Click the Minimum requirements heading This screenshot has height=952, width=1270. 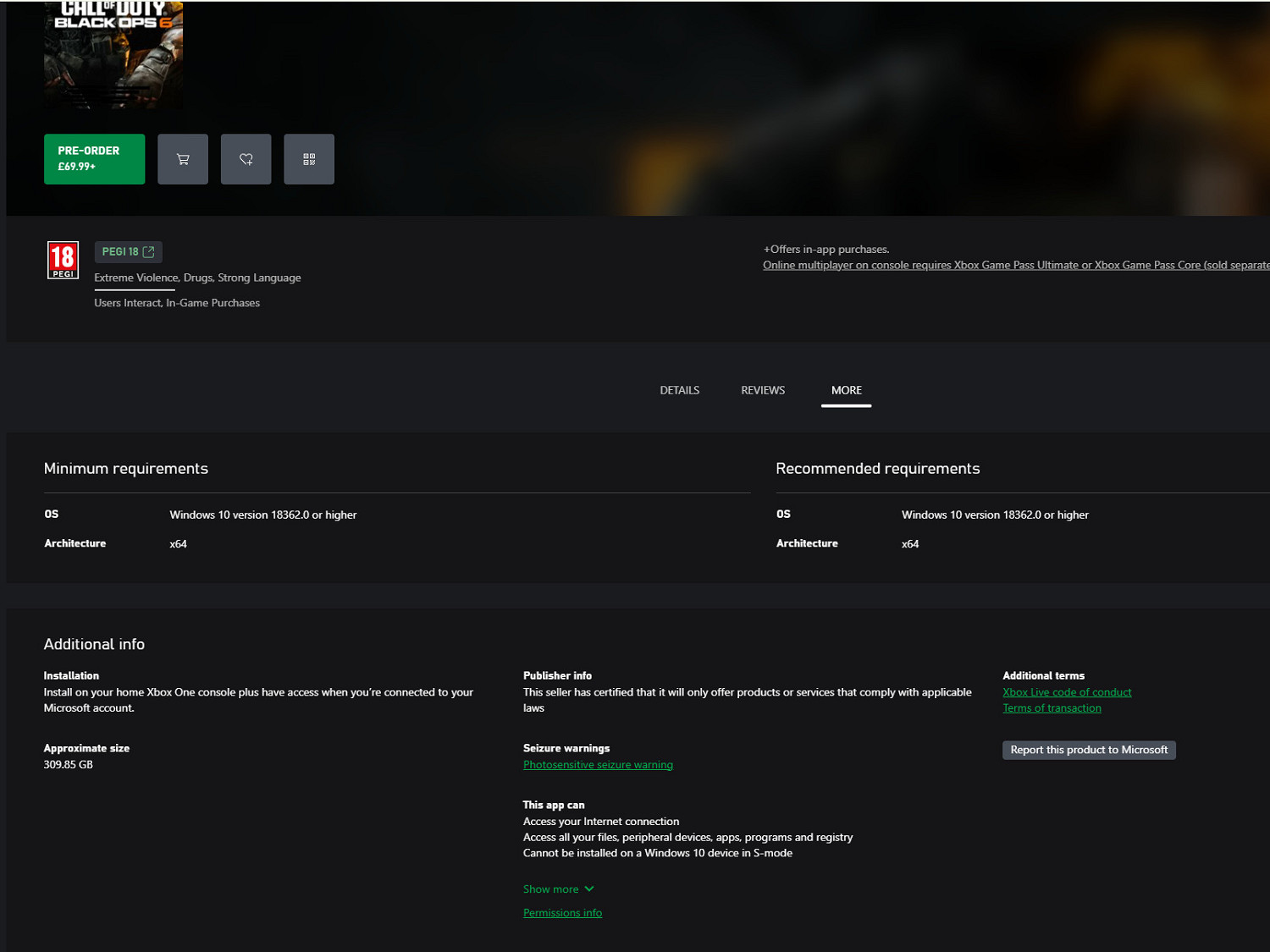point(126,469)
